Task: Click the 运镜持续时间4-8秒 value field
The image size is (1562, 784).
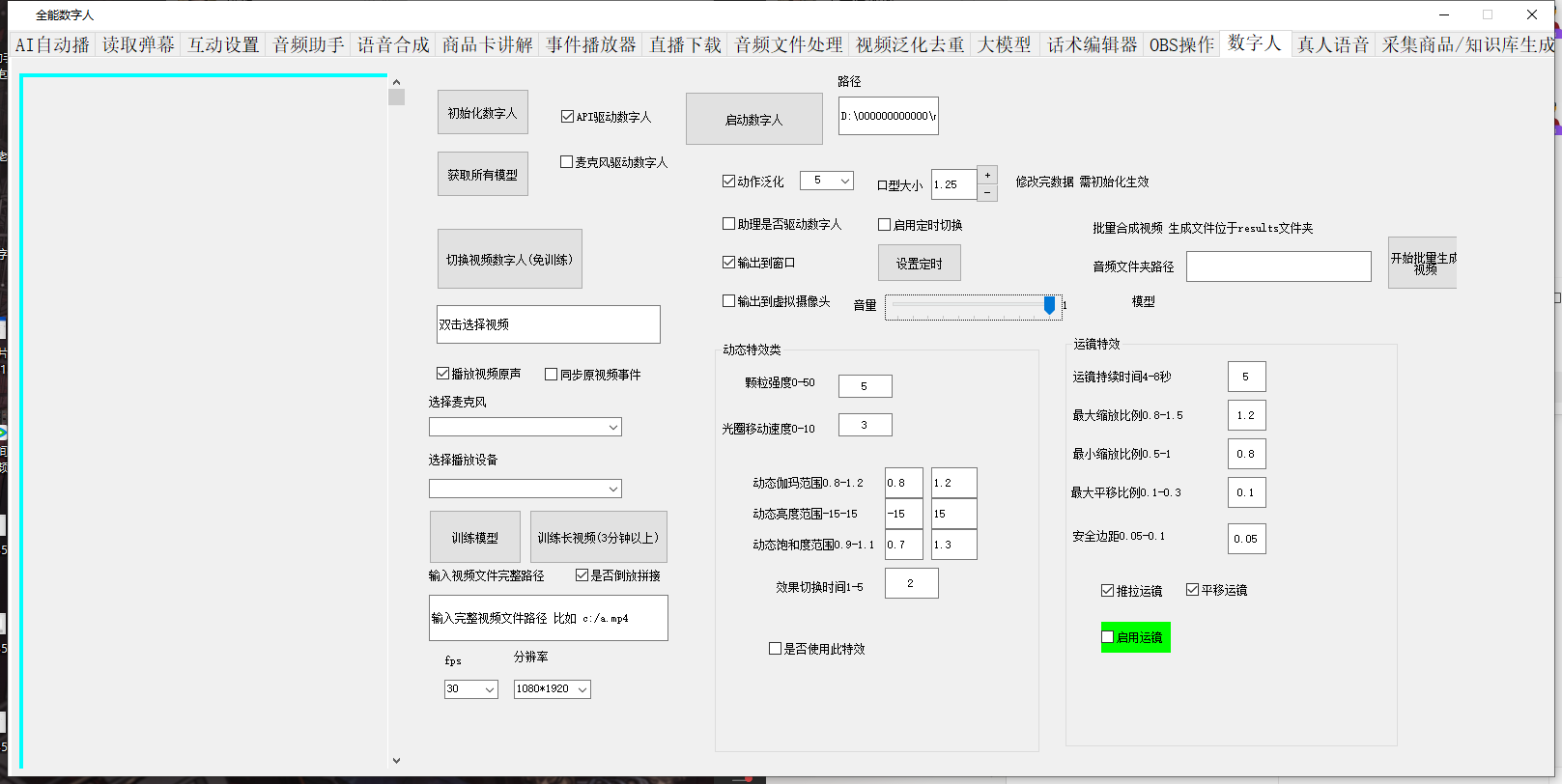Action: pyautogui.click(x=1247, y=377)
